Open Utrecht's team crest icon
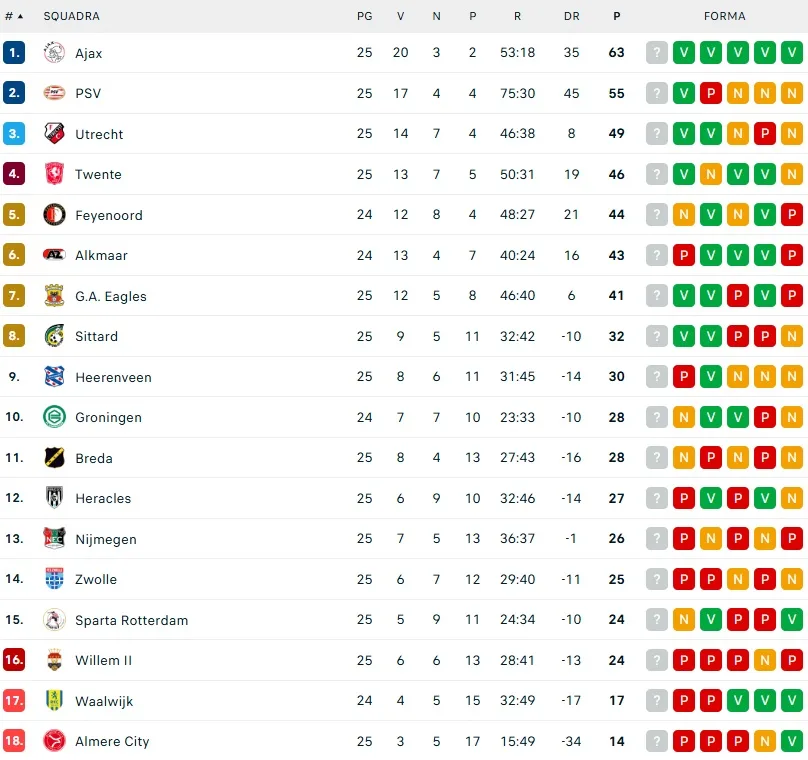 [x=54, y=134]
